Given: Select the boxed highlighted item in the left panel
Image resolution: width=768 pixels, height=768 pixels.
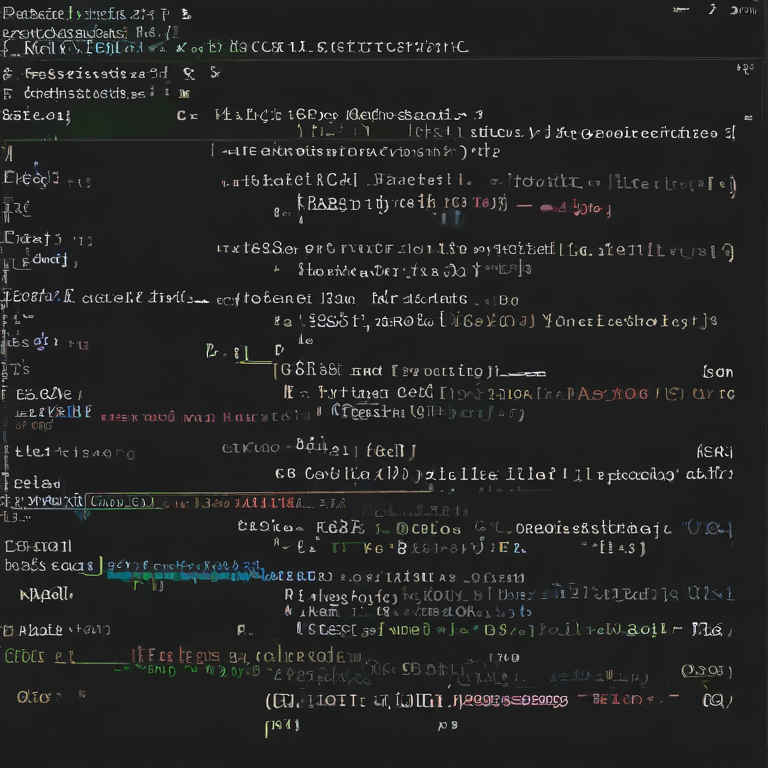Looking at the screenshot, I should 118,501.
